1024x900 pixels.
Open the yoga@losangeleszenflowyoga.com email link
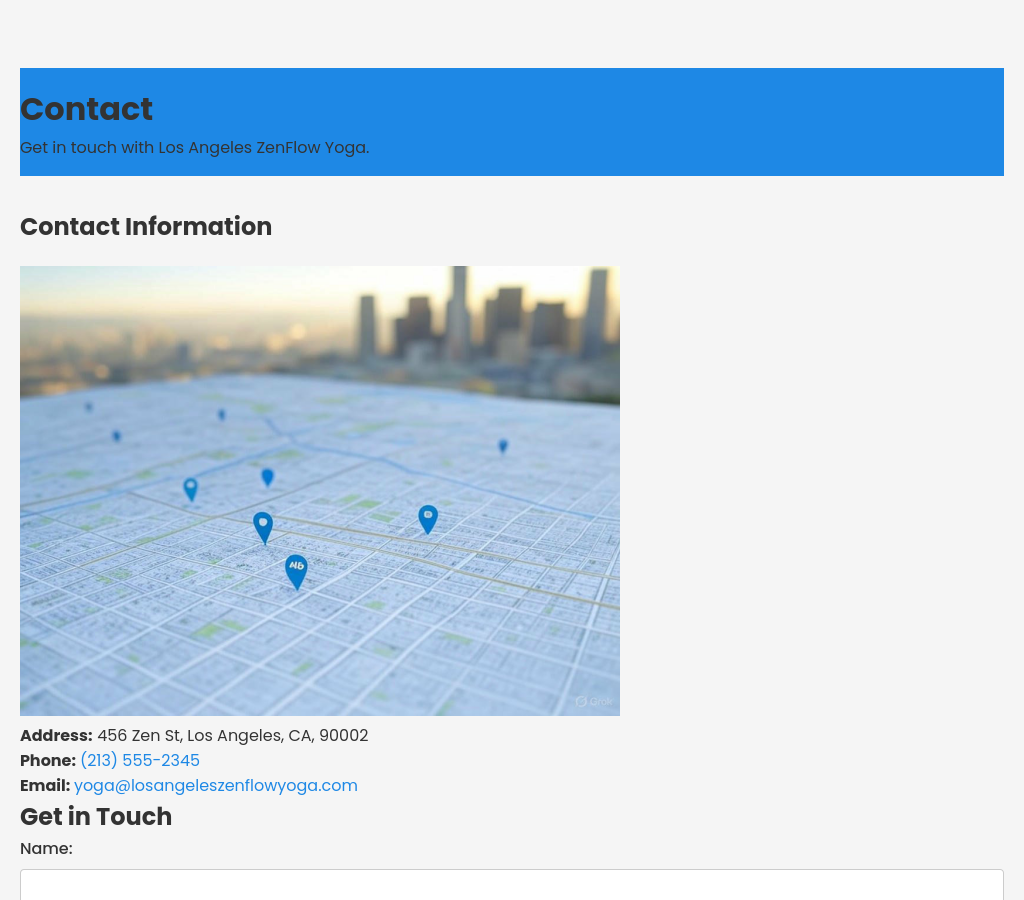coord(215,785)
